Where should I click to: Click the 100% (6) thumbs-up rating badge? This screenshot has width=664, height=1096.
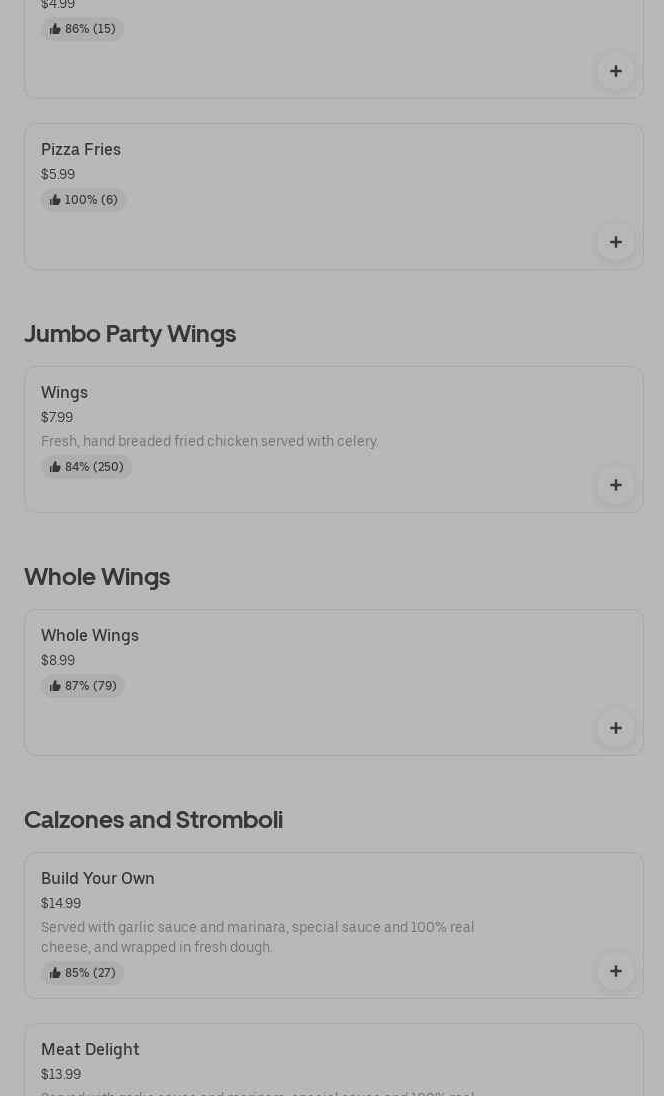pos(83,200)
